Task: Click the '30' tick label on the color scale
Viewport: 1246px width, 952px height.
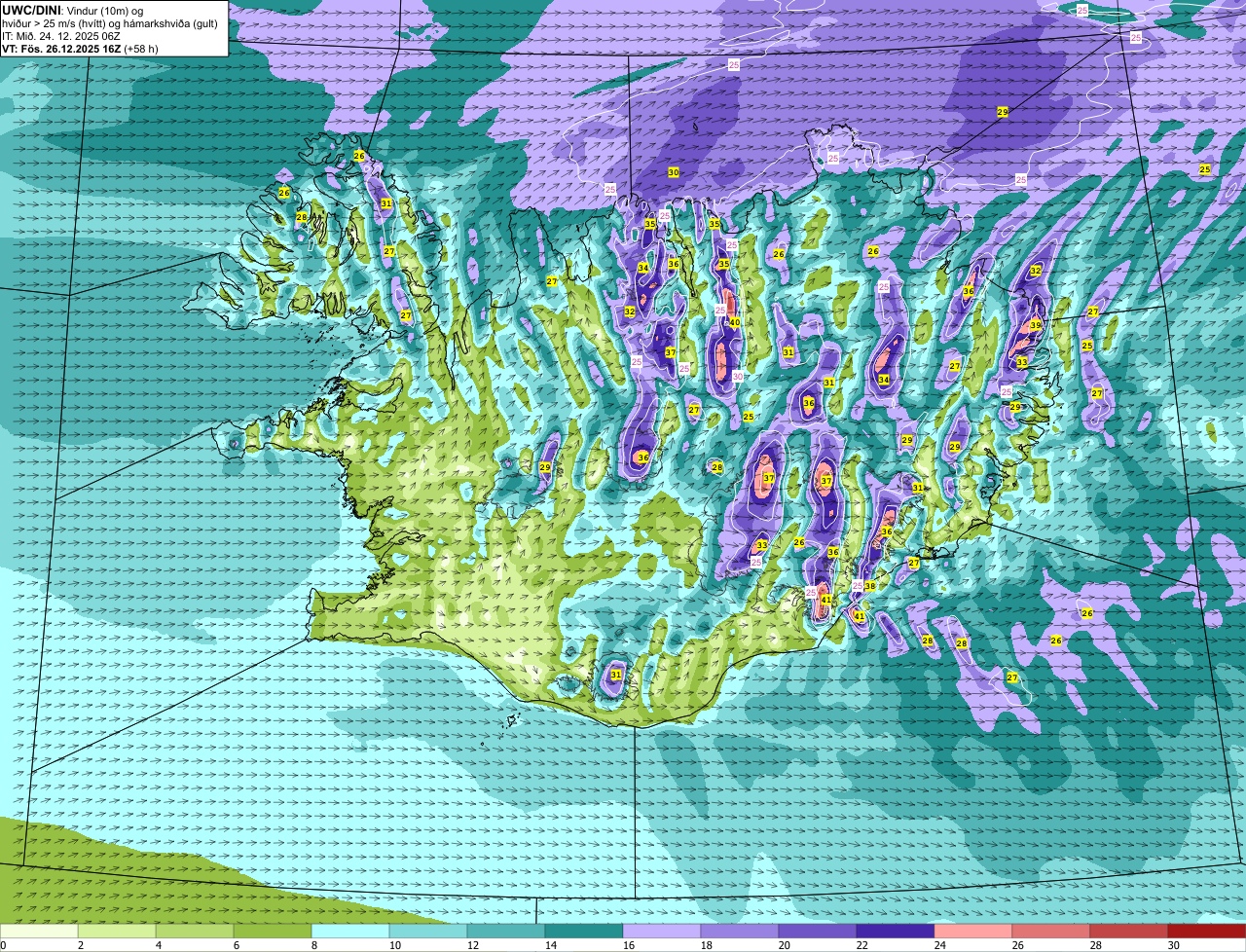Action: click(x=1173, y=945)
